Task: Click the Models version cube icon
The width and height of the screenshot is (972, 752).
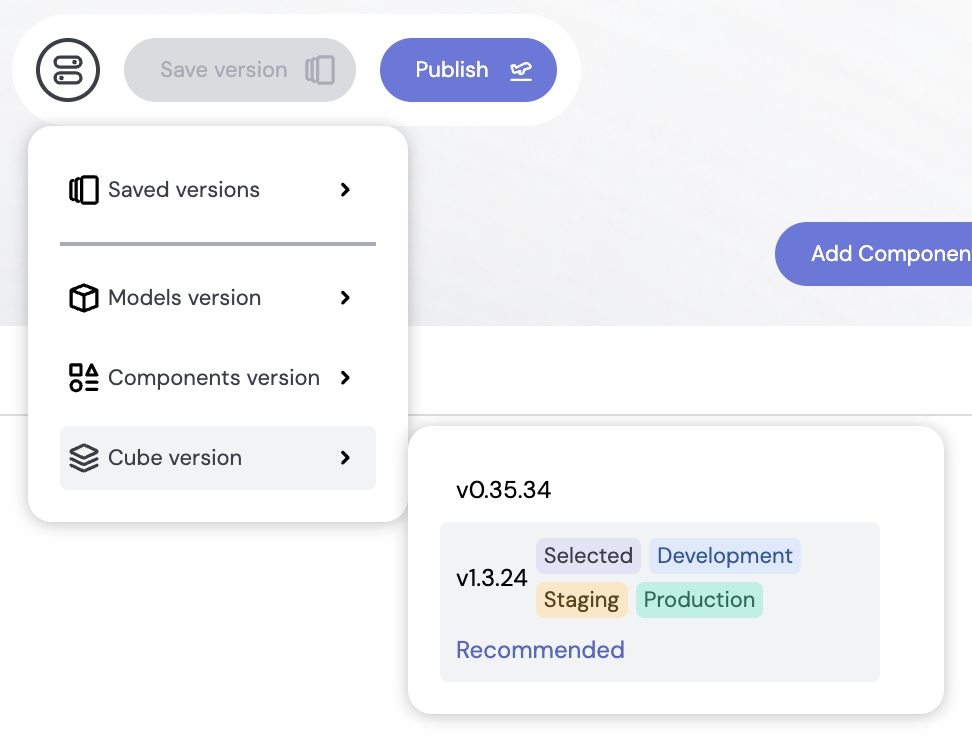Action: click(x=84, y=298)
